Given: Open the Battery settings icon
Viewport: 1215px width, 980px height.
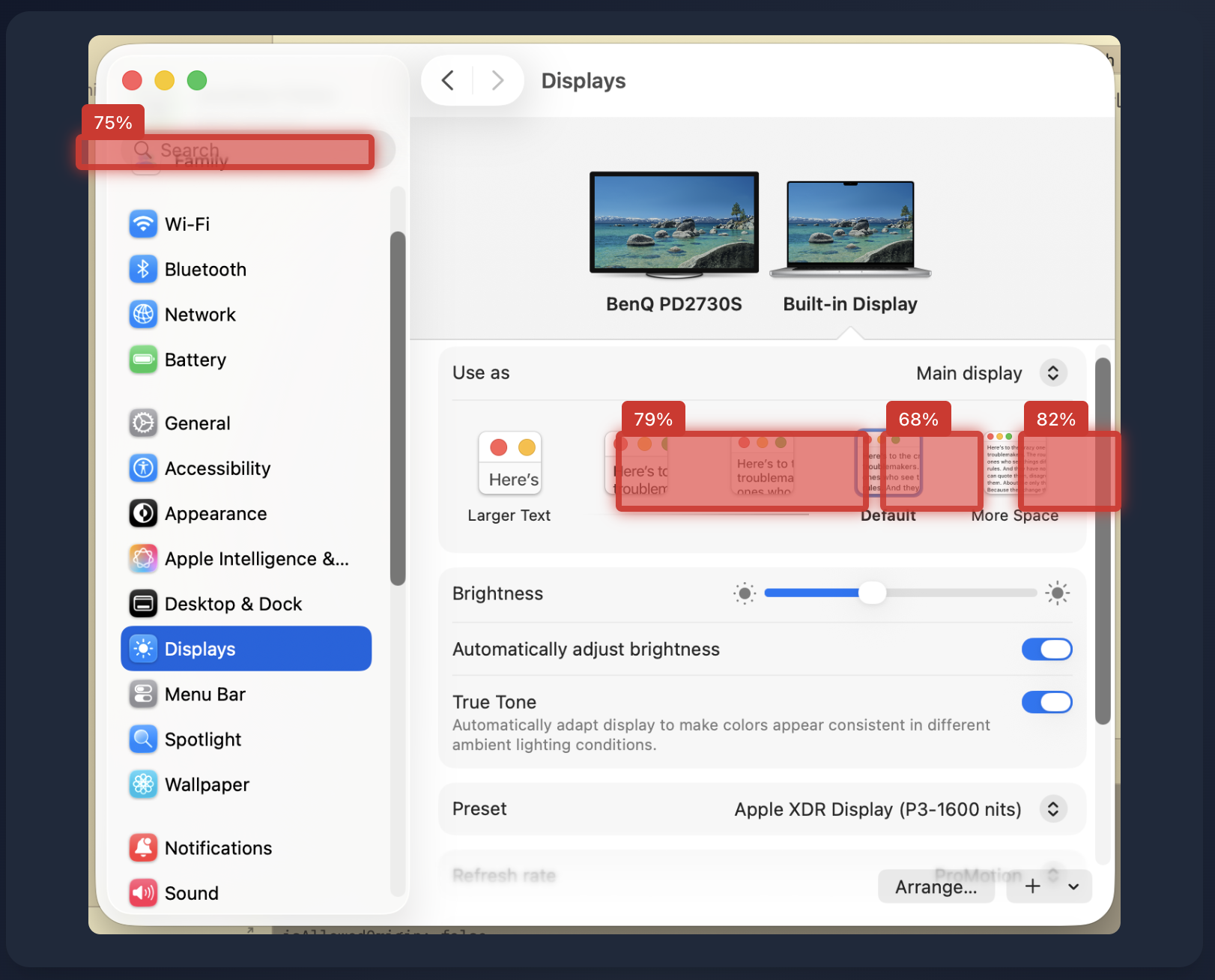Looking at the screenshot, I should click(x=143, y=360).
